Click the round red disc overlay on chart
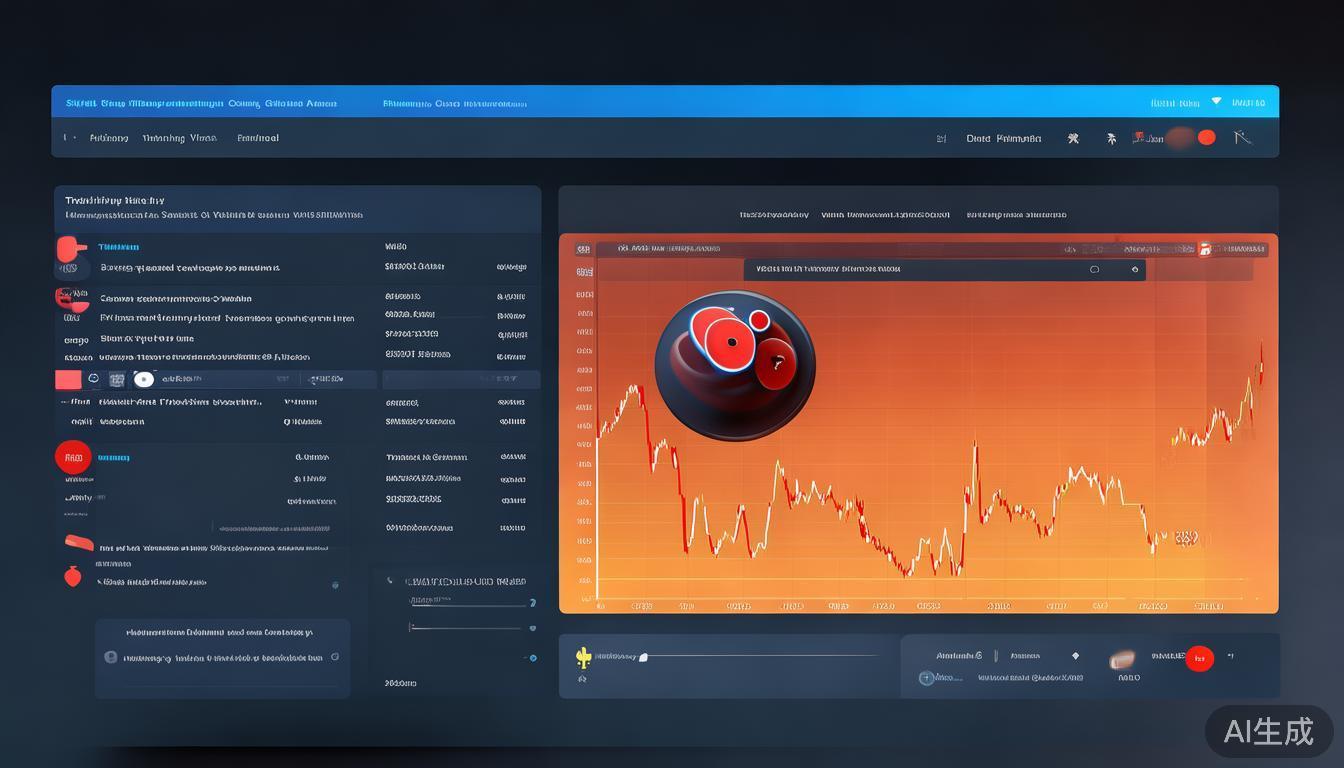The image size is (1344, 768). [x=735, y=366]
